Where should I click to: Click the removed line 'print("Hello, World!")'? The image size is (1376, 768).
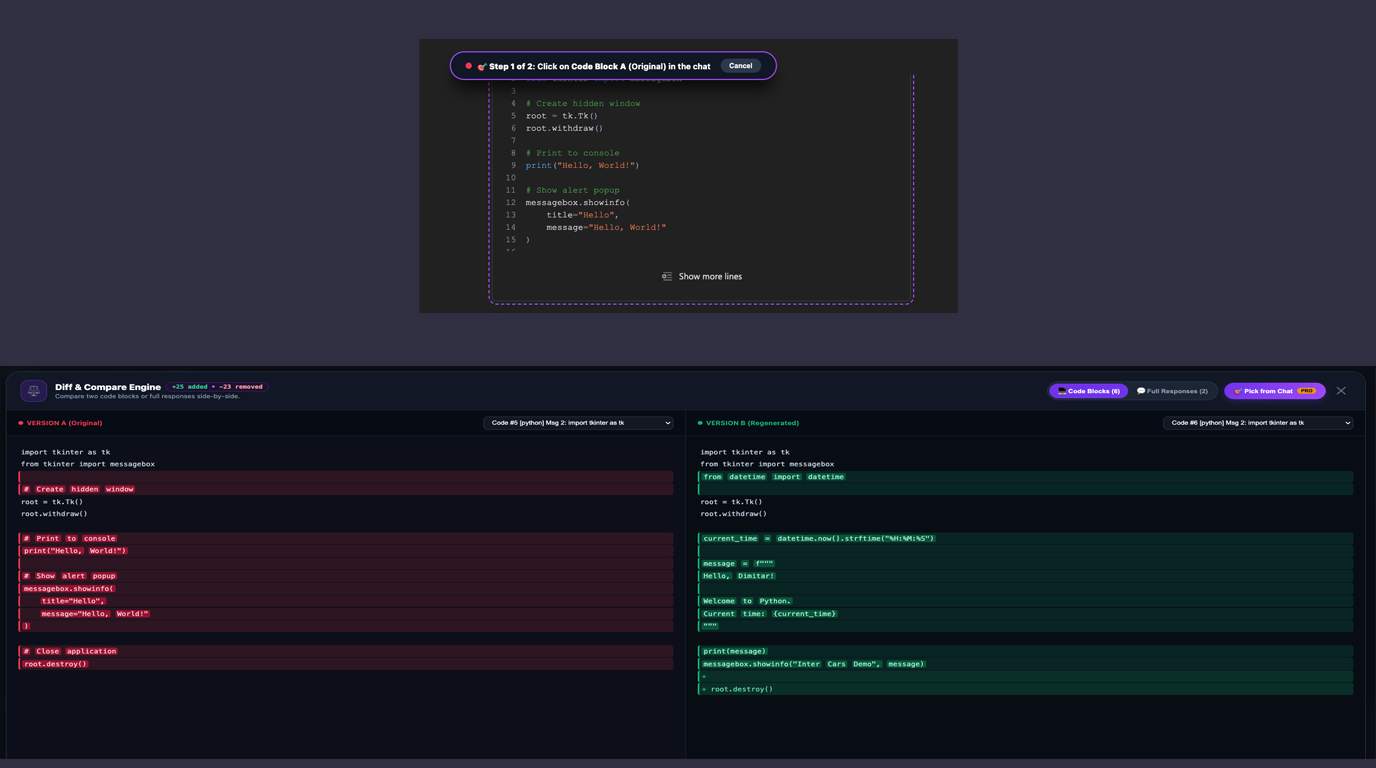pos(346,551)
